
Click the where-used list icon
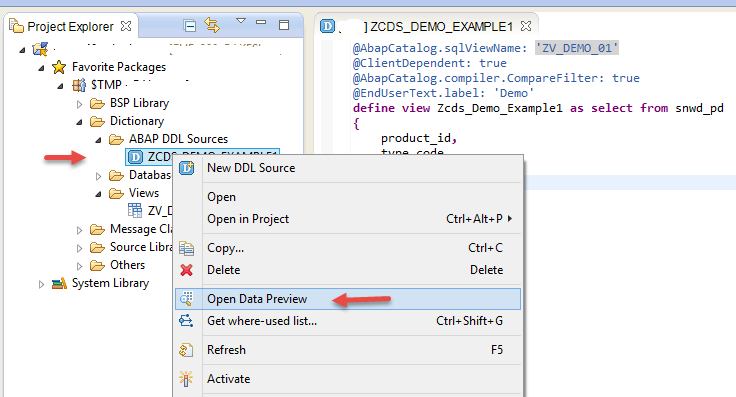186,321
